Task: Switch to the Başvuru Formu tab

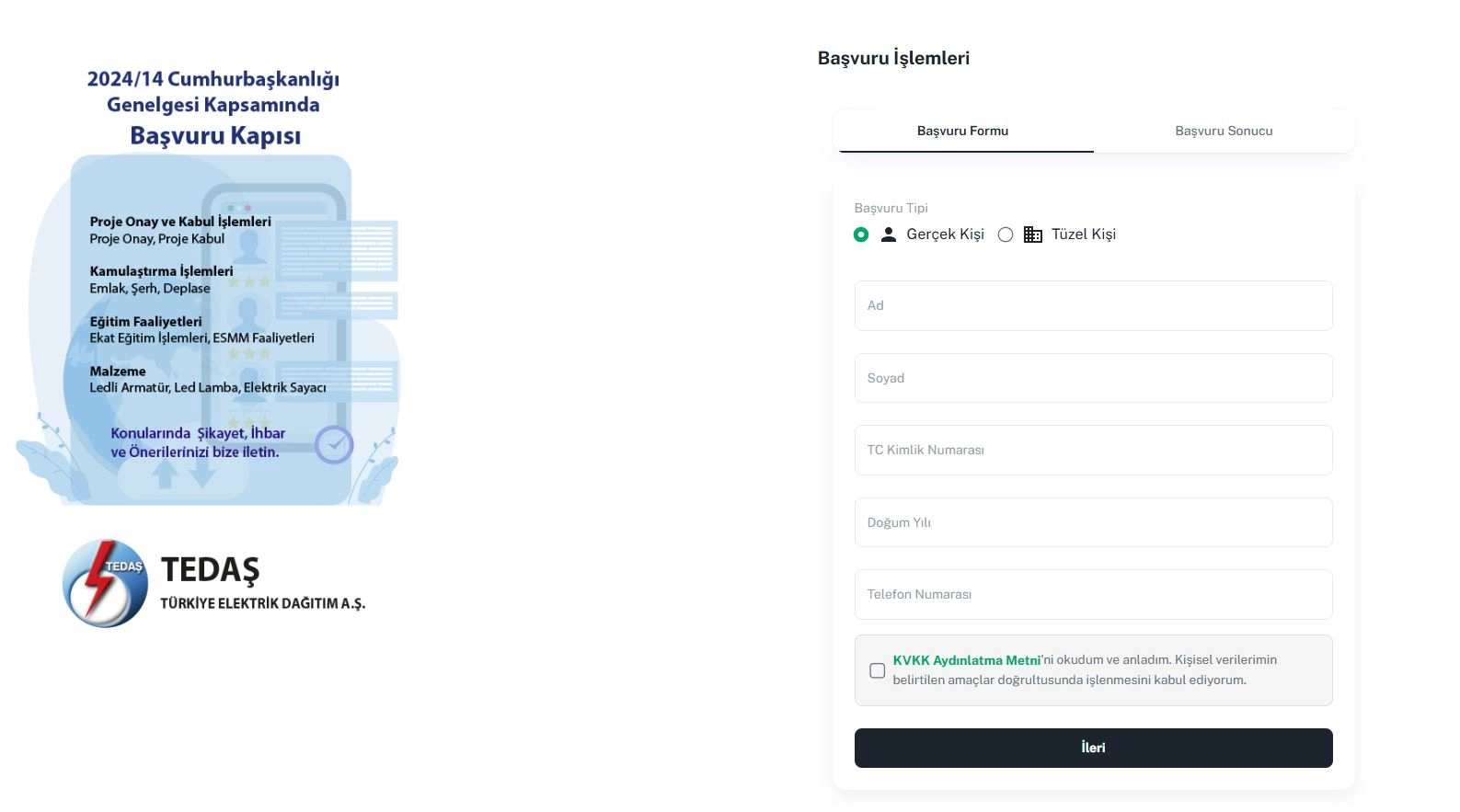Action: coord(962,131)
